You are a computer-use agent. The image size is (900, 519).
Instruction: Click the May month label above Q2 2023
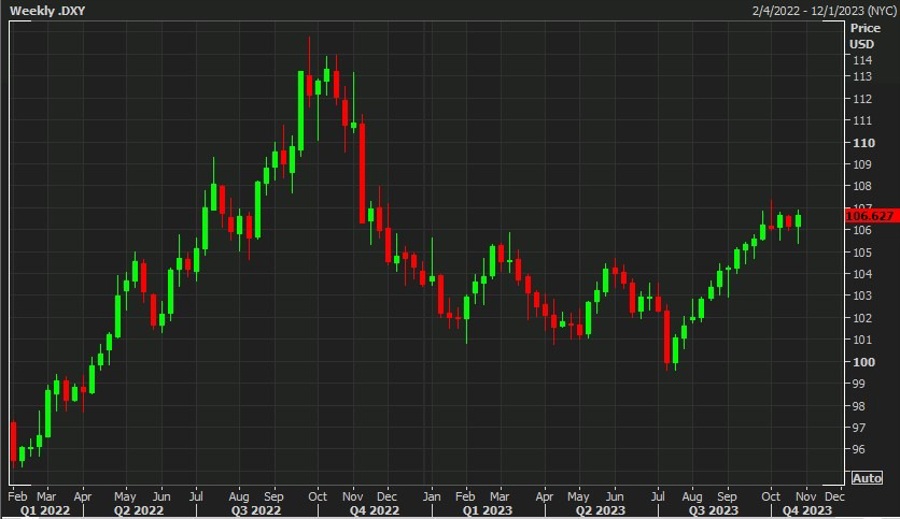(x=579, y=497)
